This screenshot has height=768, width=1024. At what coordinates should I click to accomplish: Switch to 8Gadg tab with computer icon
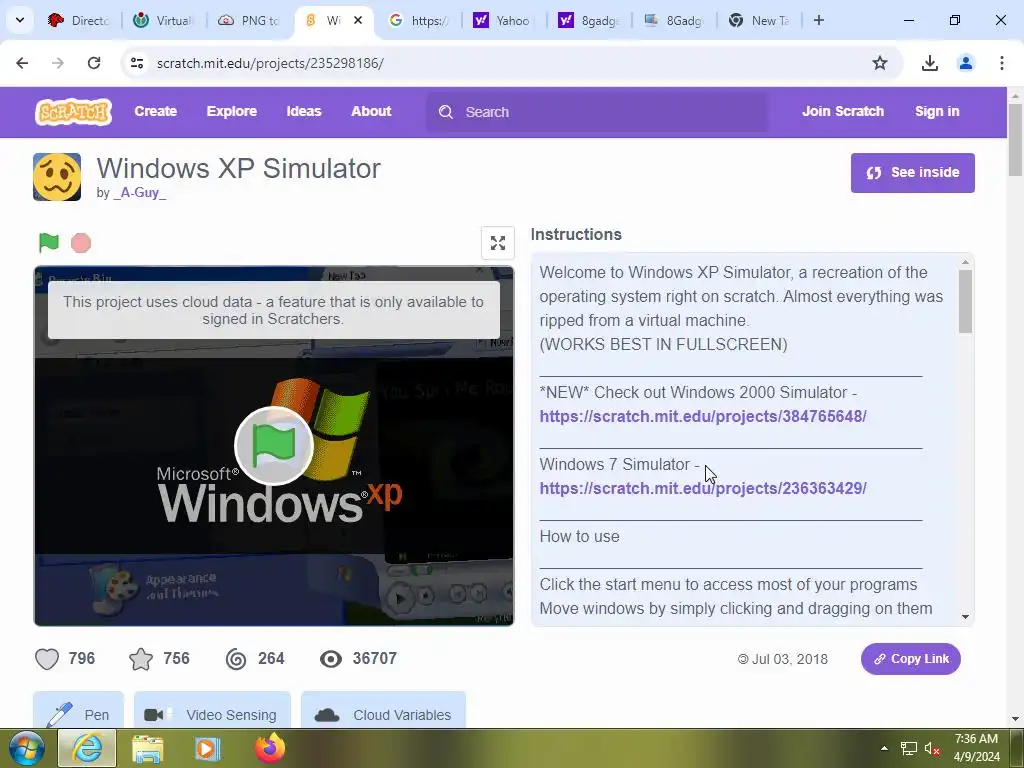674,20
